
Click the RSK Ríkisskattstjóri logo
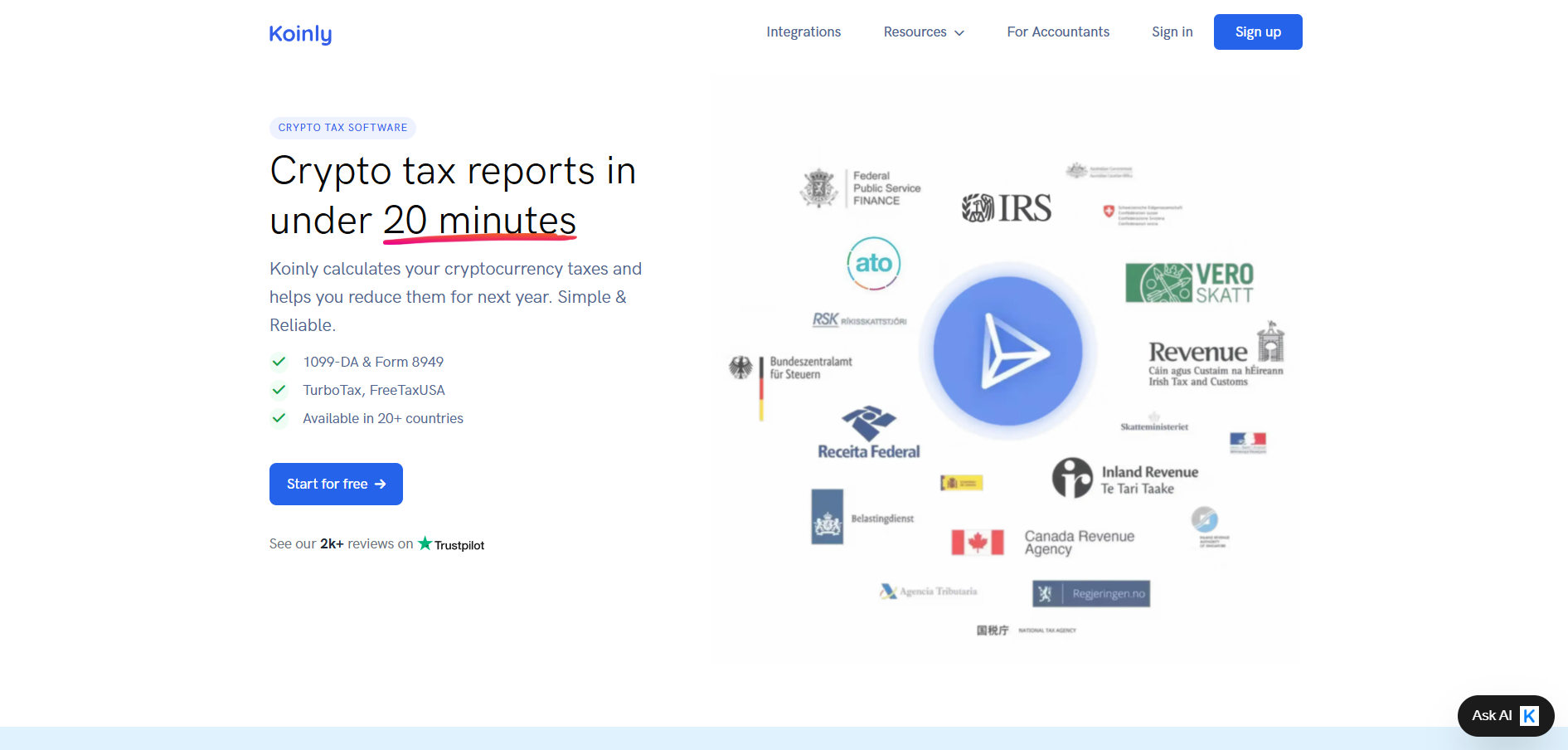[859, 320]
